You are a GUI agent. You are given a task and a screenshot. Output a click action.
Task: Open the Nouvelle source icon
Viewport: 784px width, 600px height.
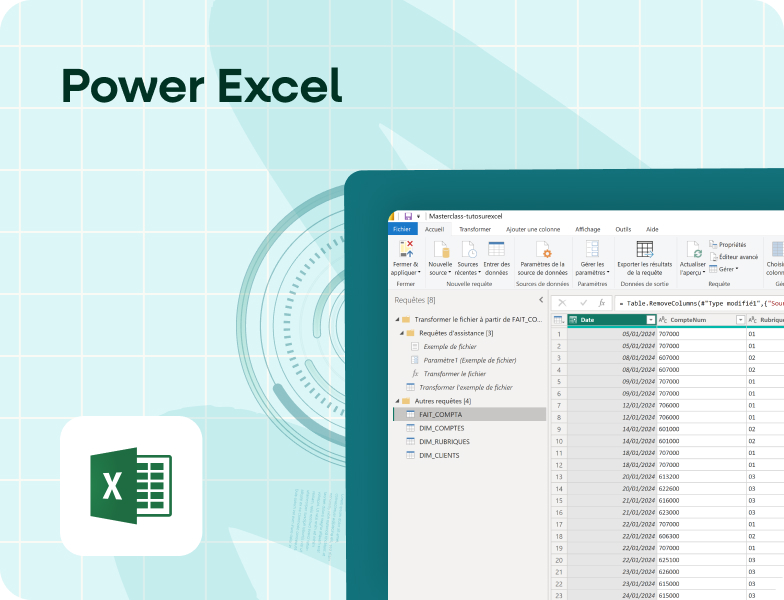440,249
